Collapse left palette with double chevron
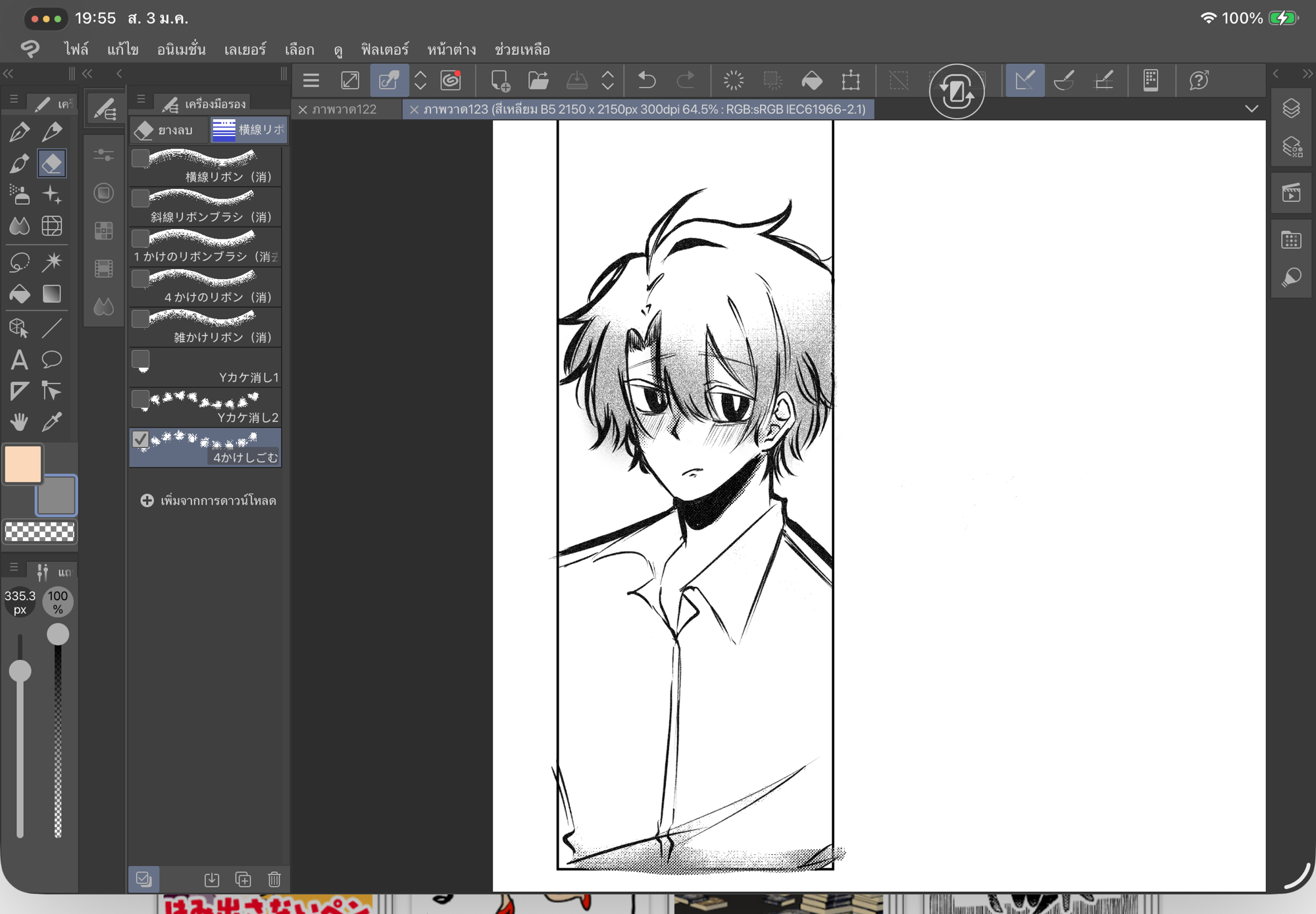This screenshot has height=914, width=1316. pyautogui.click(x=9, y=73)
